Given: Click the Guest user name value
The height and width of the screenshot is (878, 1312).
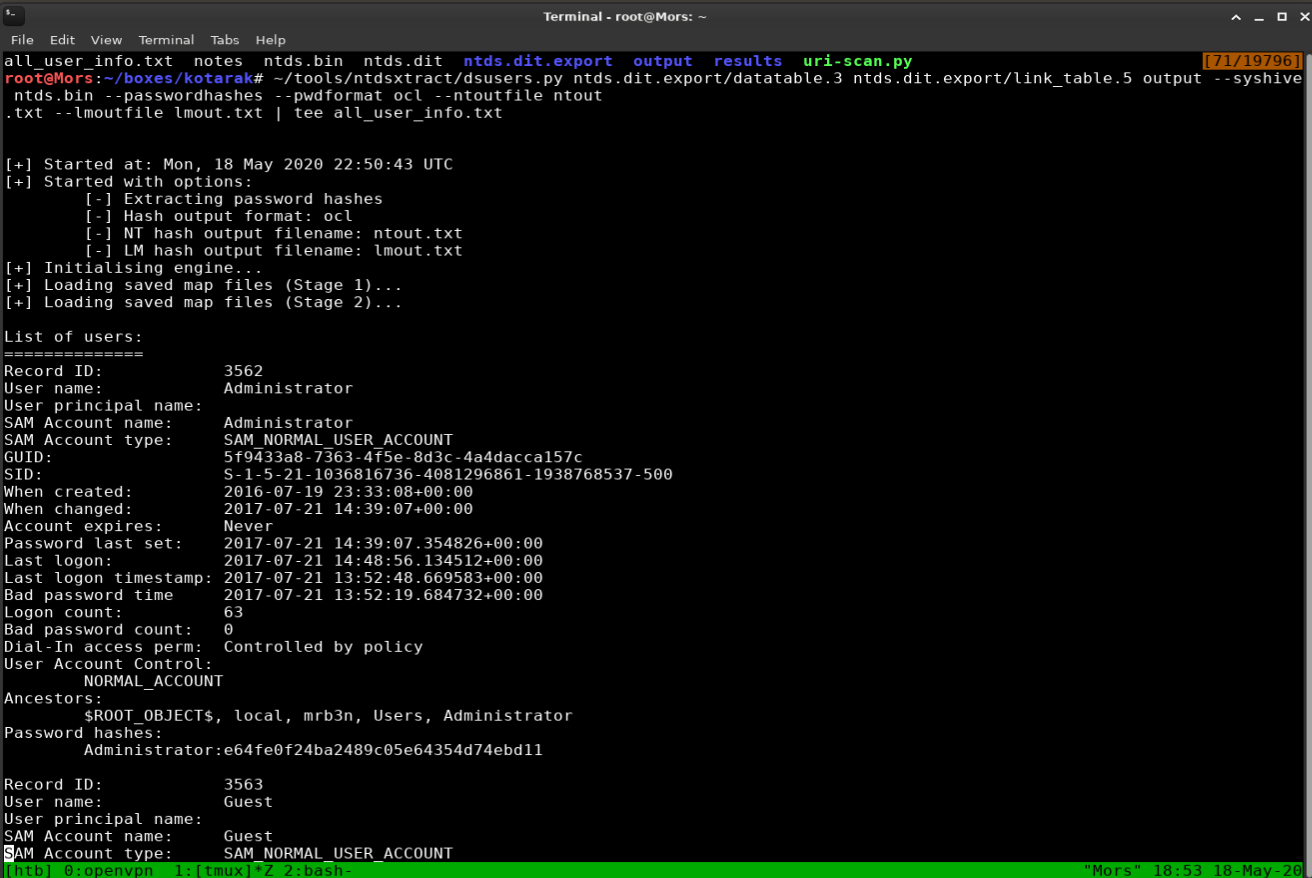Looking at the screenshot, I should [x=248, y=802].
